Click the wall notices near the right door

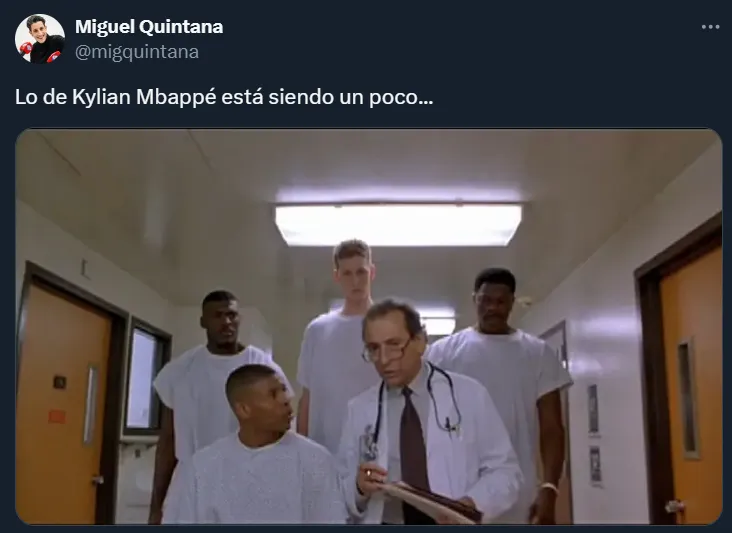click(x=594, y=434)
